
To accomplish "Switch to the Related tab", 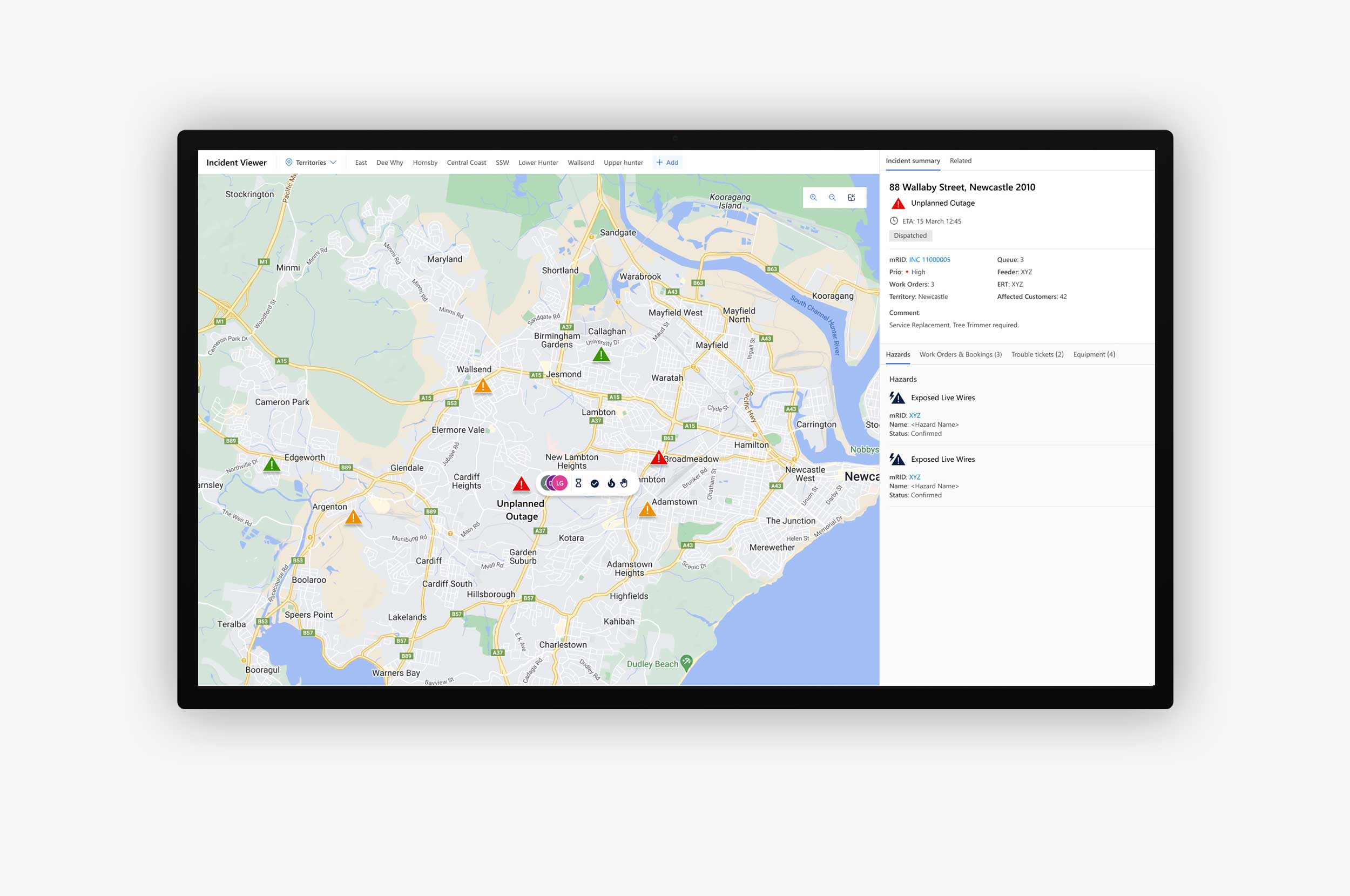I will tap(960, 161).
